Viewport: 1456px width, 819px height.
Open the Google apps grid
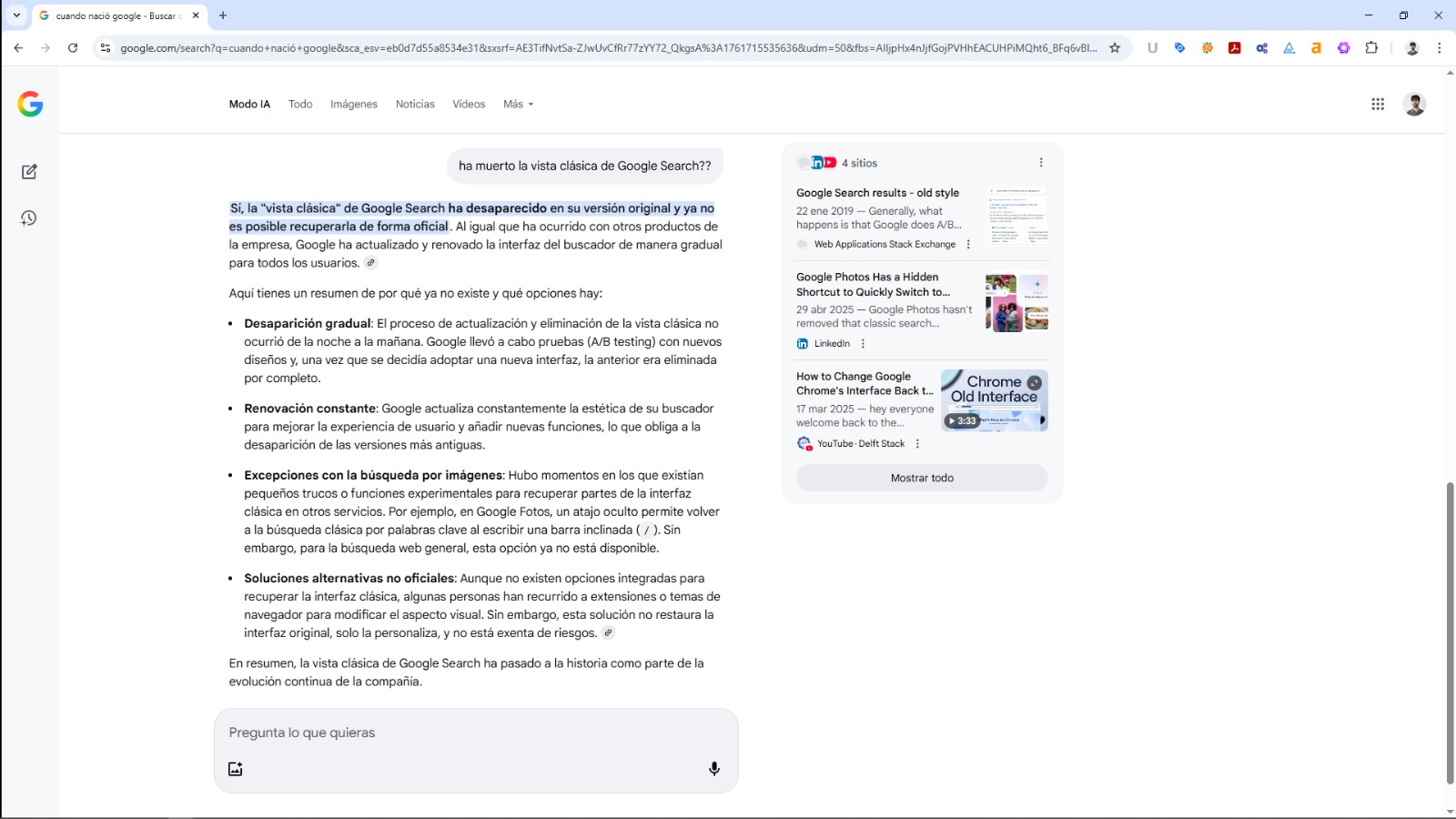1378,105
